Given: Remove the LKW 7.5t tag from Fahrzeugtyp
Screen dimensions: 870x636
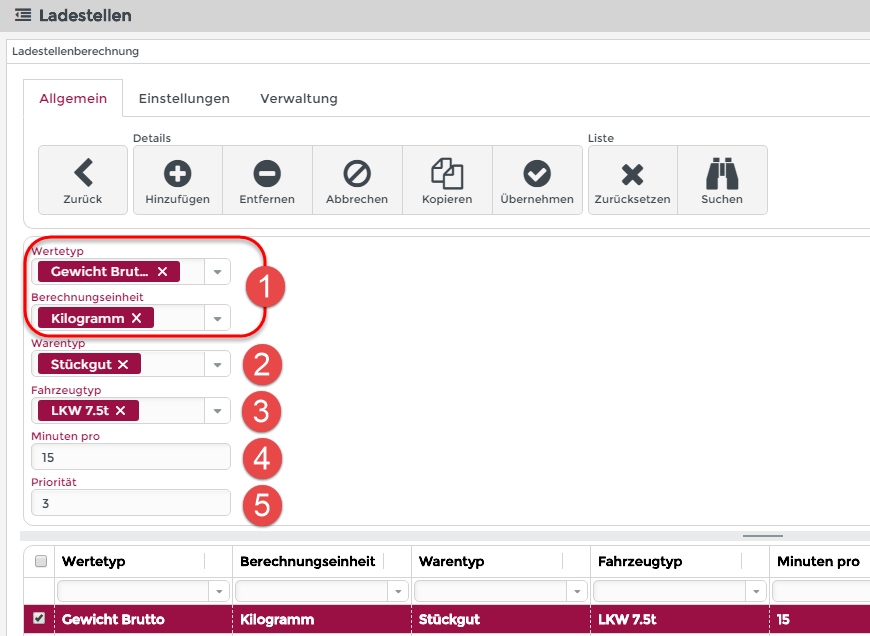Looking at the screenshot, I should point(120,411).
